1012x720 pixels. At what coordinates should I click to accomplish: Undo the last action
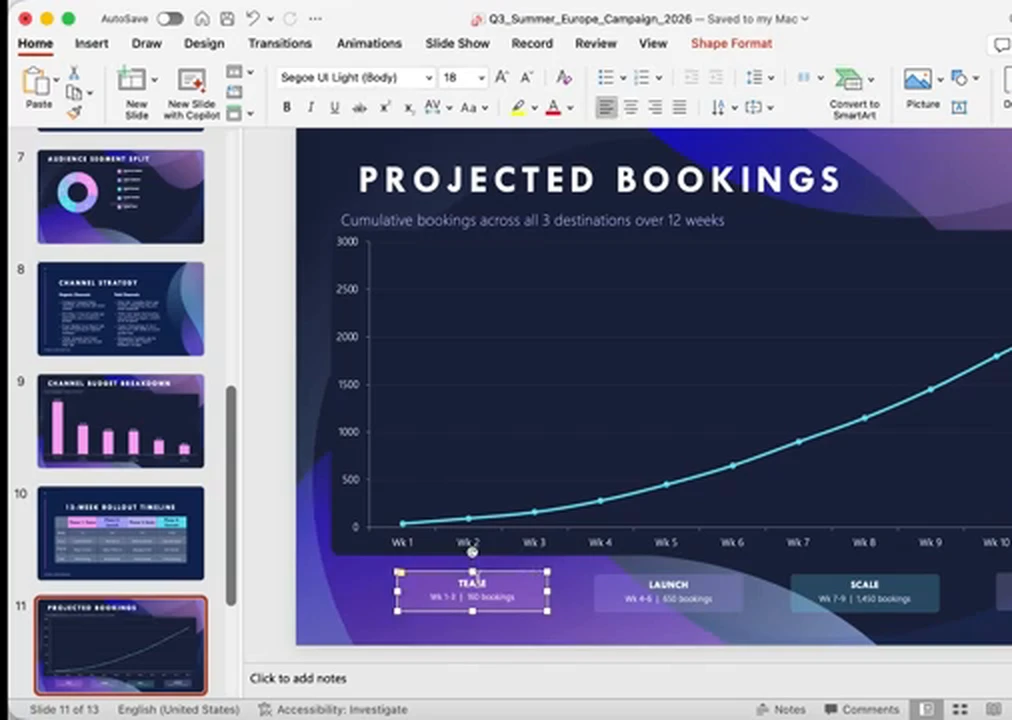coord(252,19)
